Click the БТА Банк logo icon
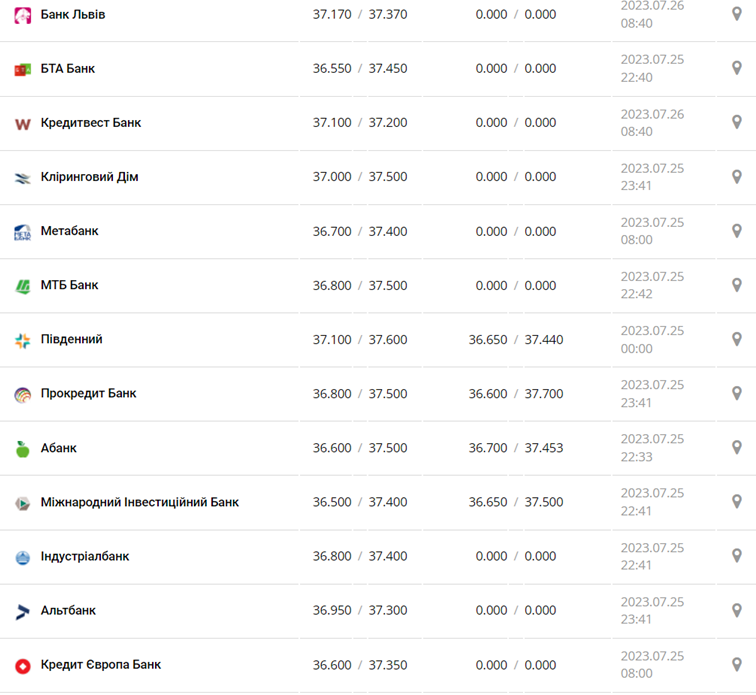Viewport: 756px width, 695px height. tap(22, 69)
